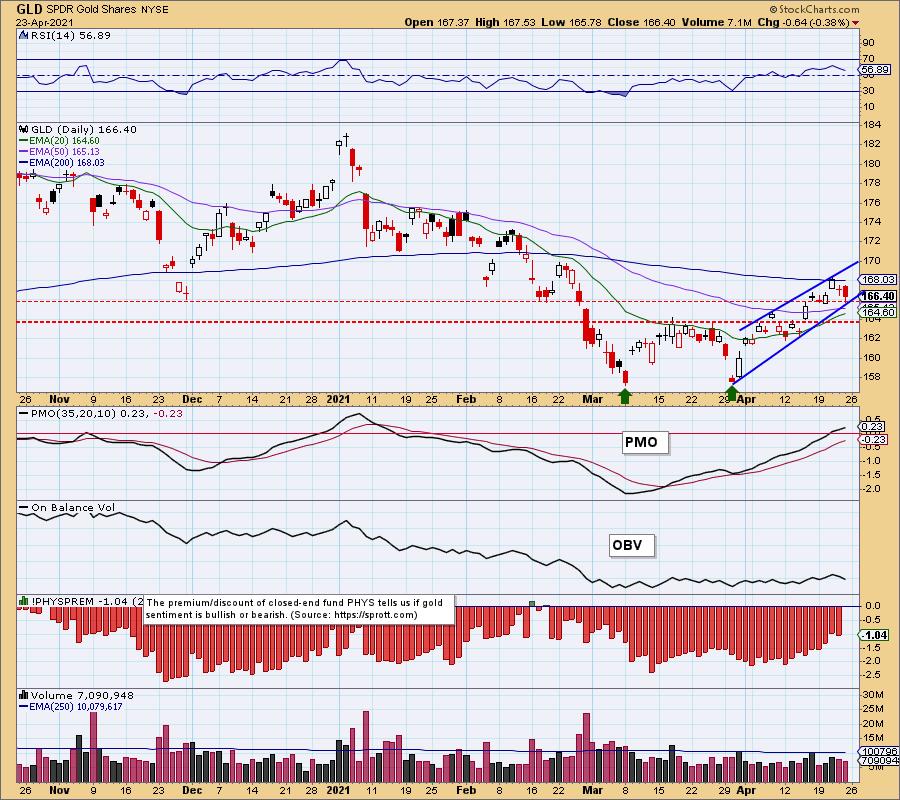Click the -1.04 PHYSPREM value tag

pyautogui.click(x=874, y=635)
